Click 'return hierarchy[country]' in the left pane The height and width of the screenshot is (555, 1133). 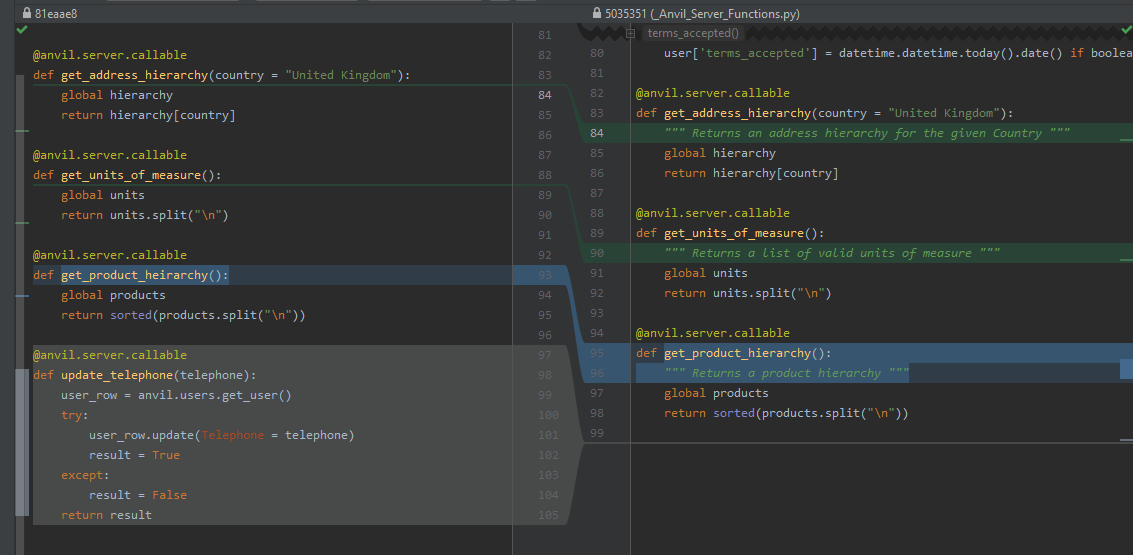point(148,115)
